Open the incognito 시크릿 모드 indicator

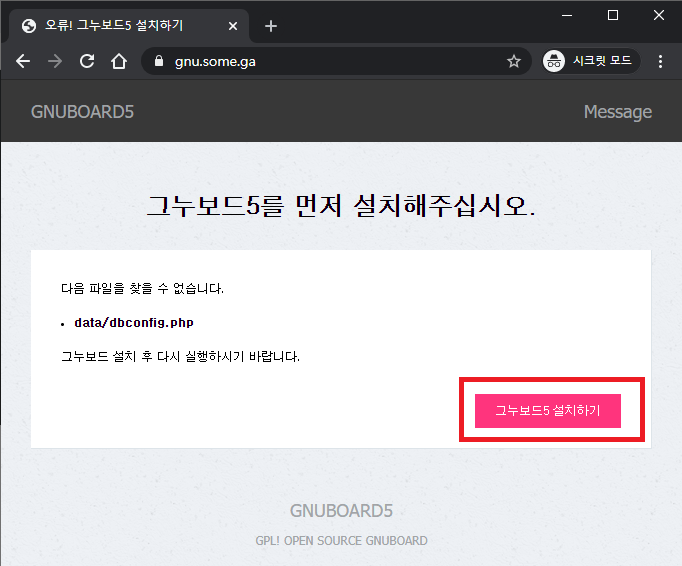click(x=588, y=61)
